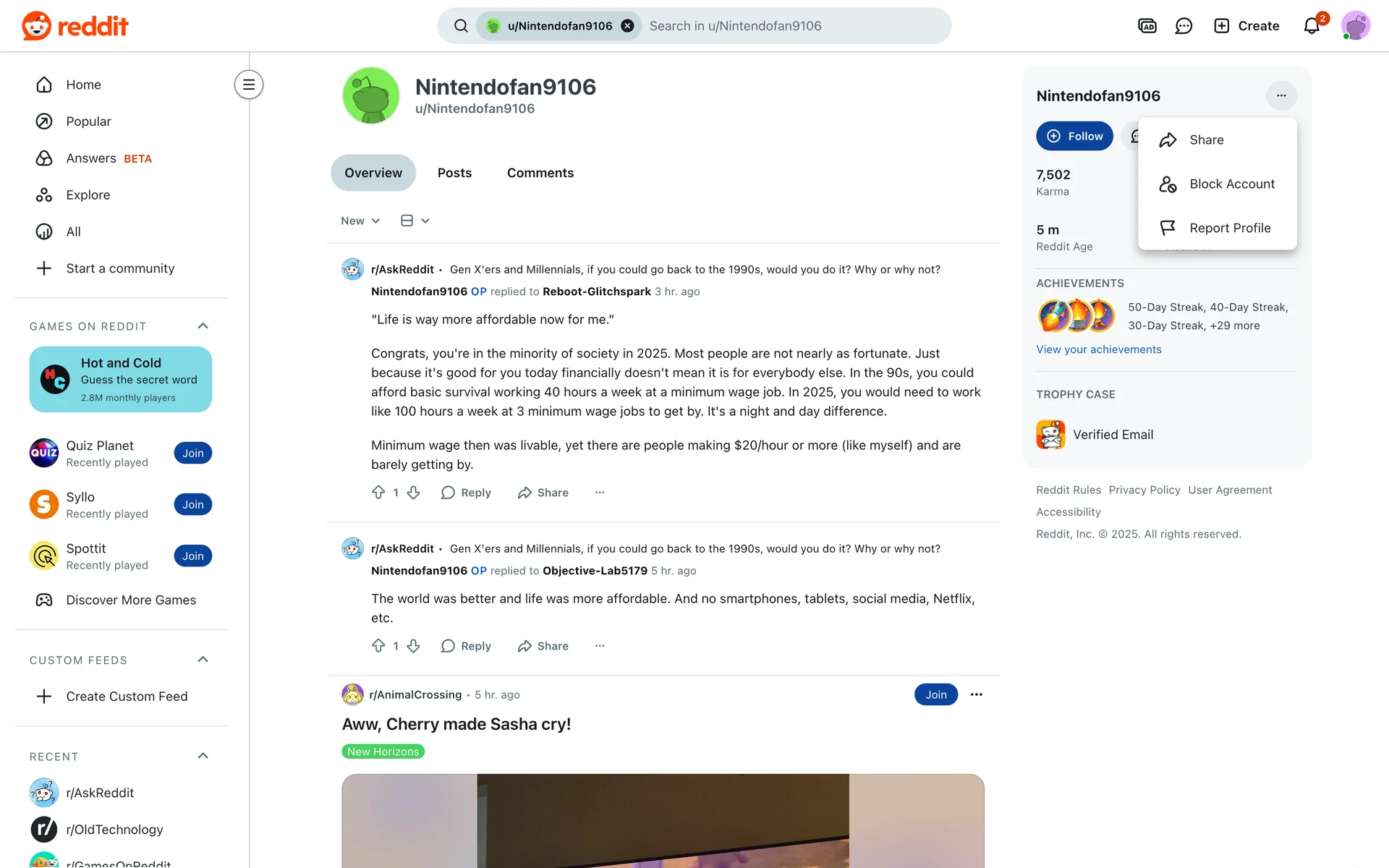The height and width of the screenshot is (868, 1389).
Task: Follow Nintendofan9106
Action: [1074, 136]
